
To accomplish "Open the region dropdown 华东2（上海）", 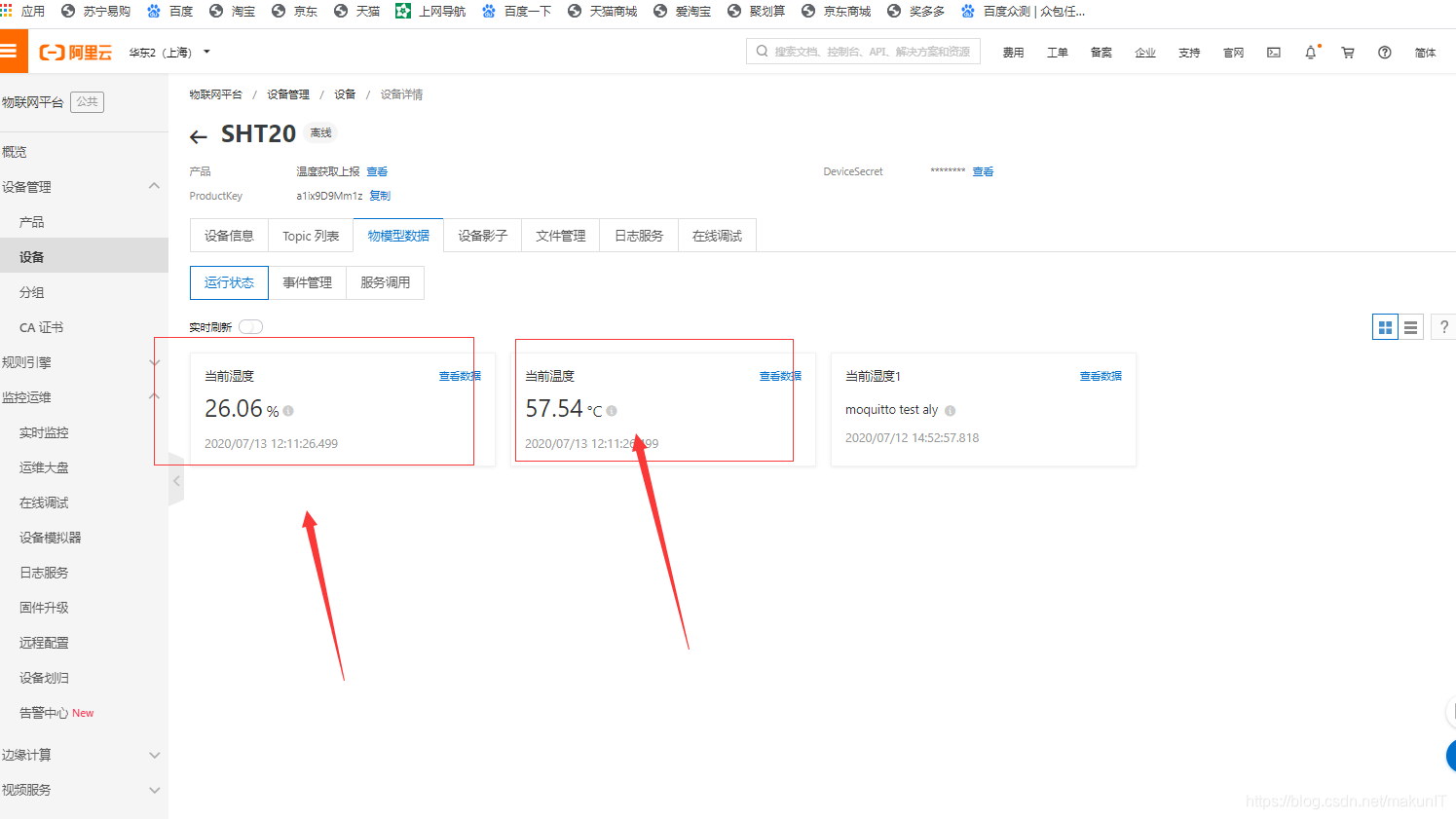I will (x=169, y=53).
